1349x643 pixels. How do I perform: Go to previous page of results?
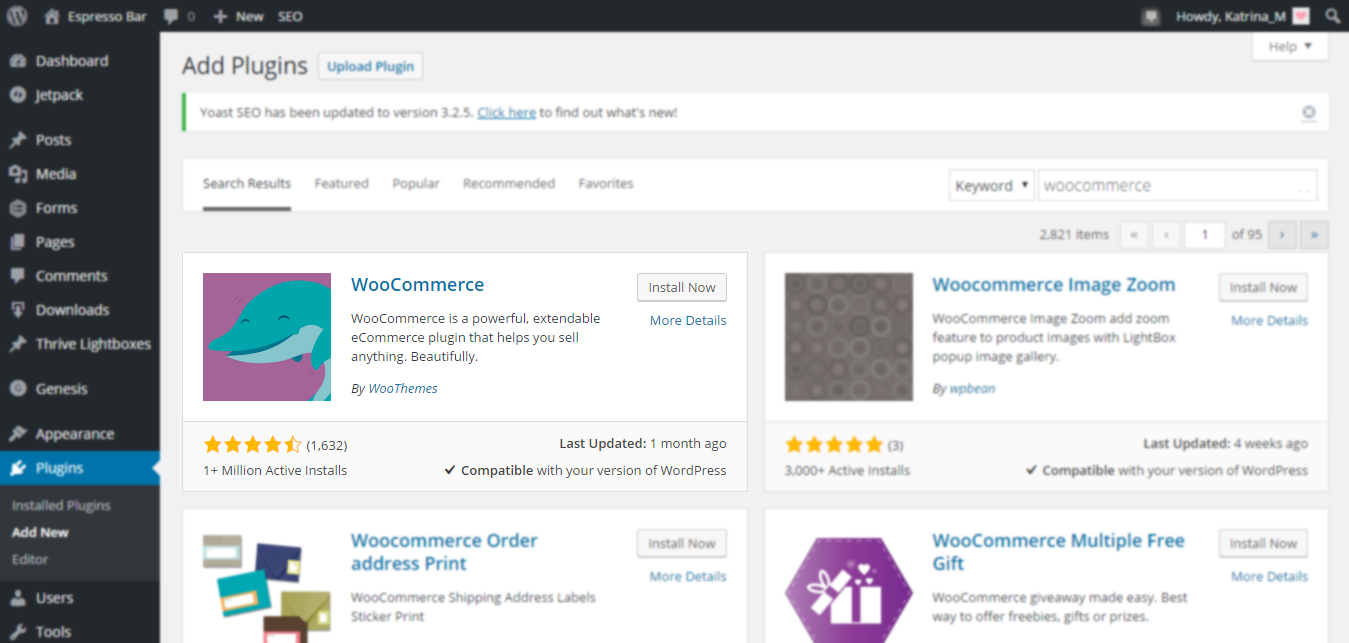(1166, 235)
